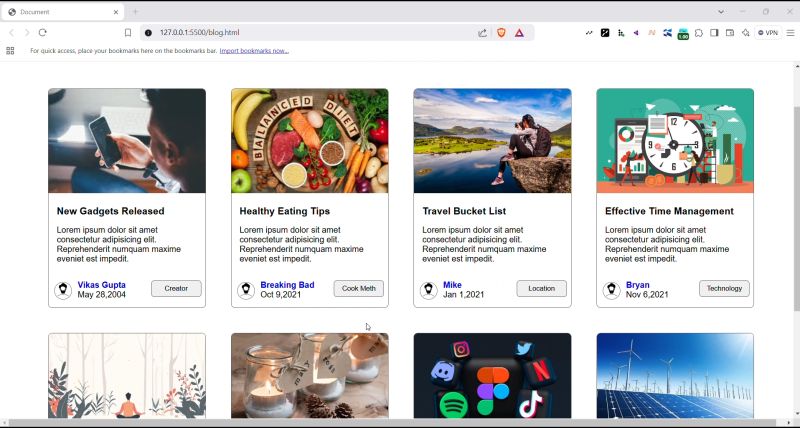Click the Creator button on gadgets card
800x428 pixels.
tap(176, 289)
